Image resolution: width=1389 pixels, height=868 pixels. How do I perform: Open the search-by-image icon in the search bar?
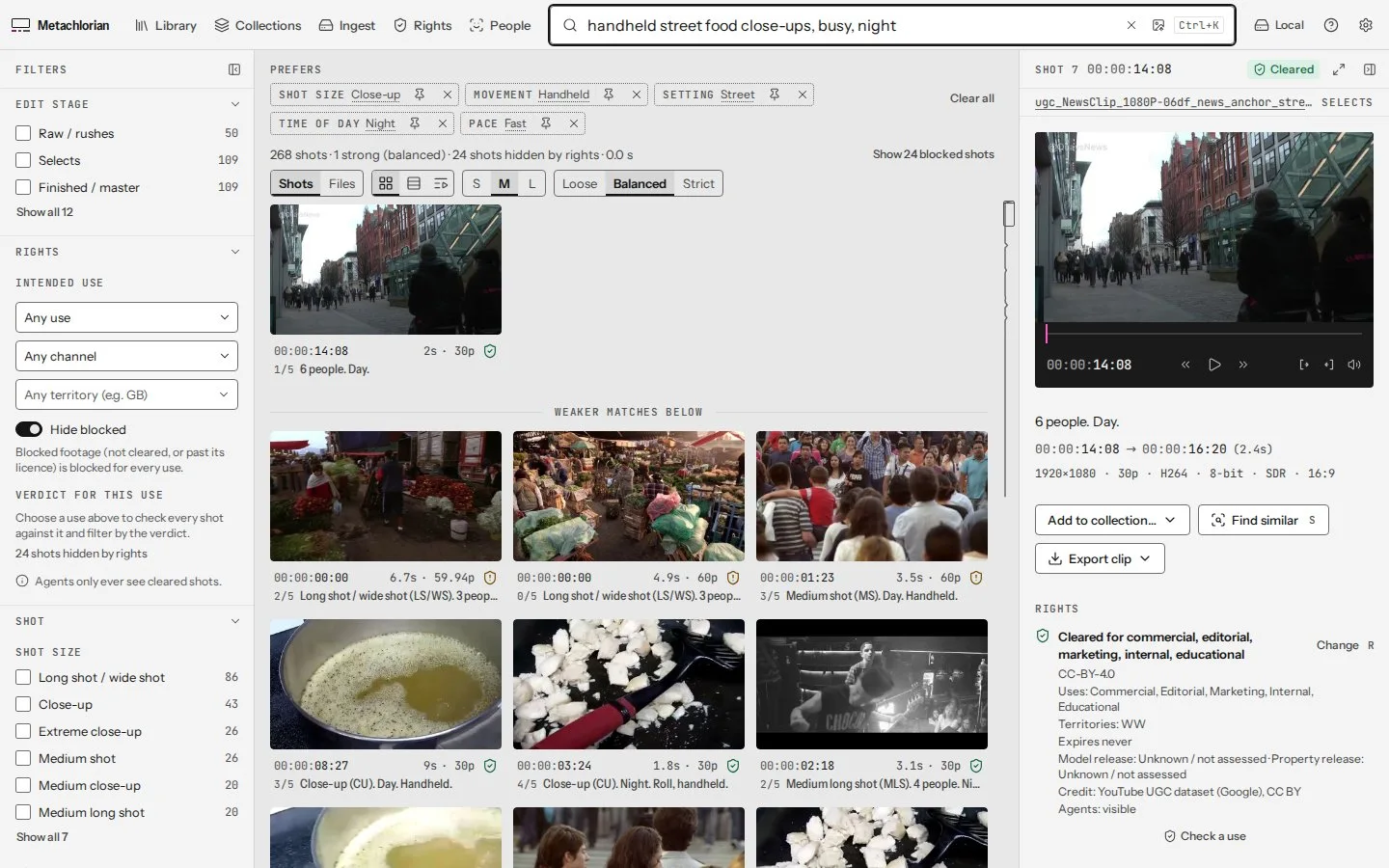(x=1158, y=25)
